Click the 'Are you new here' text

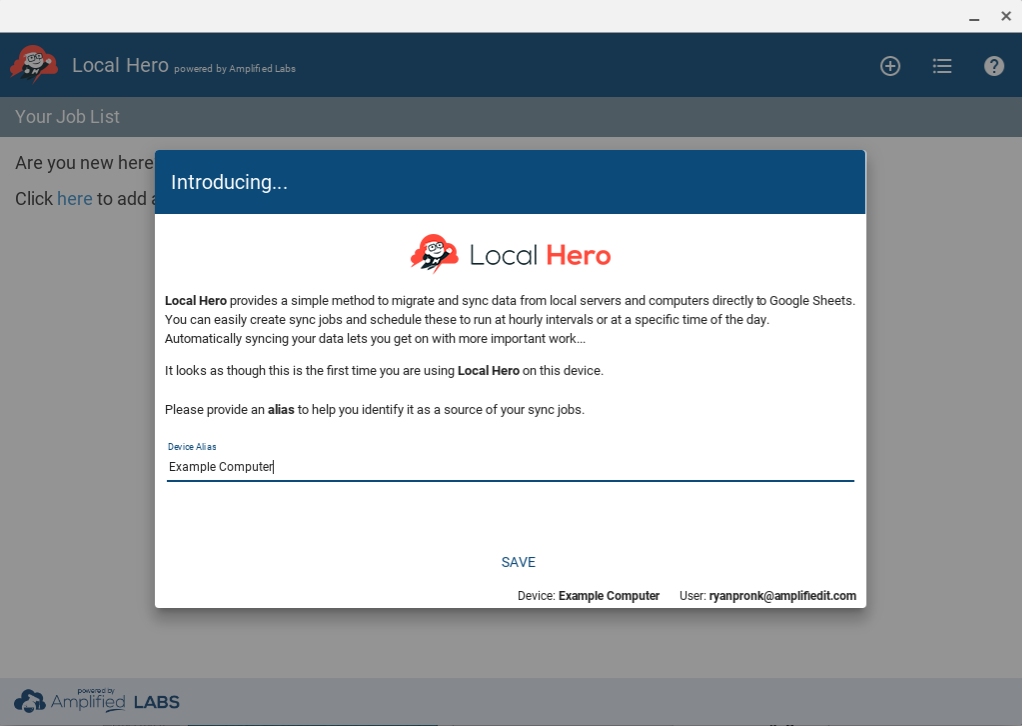click(84, 163)
